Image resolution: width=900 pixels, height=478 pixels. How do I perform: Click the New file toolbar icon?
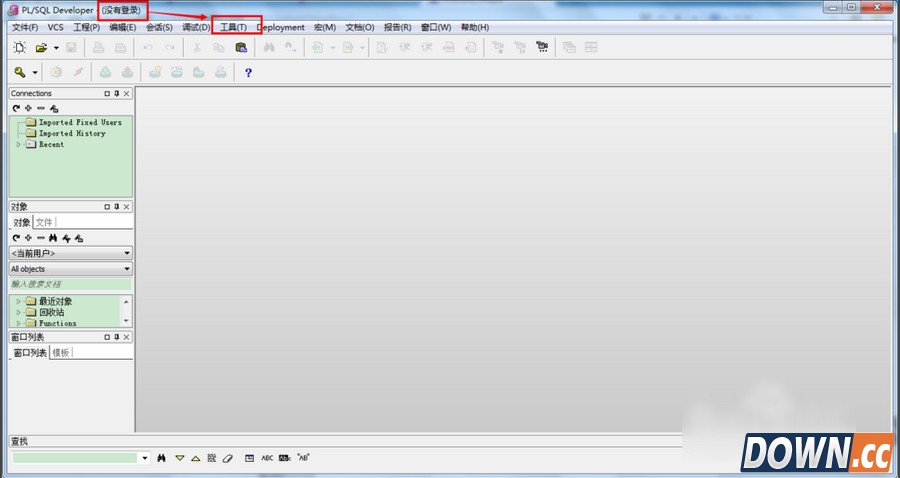tap(19, 47)
